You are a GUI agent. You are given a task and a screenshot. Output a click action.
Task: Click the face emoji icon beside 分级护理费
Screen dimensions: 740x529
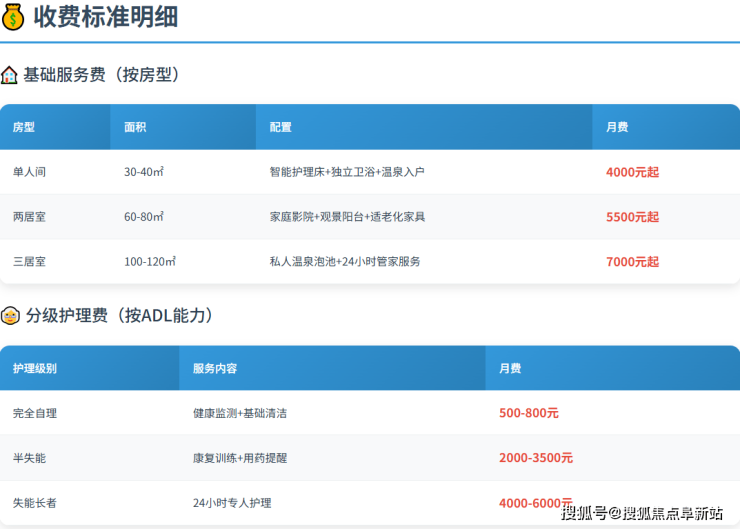coord(10,316)
